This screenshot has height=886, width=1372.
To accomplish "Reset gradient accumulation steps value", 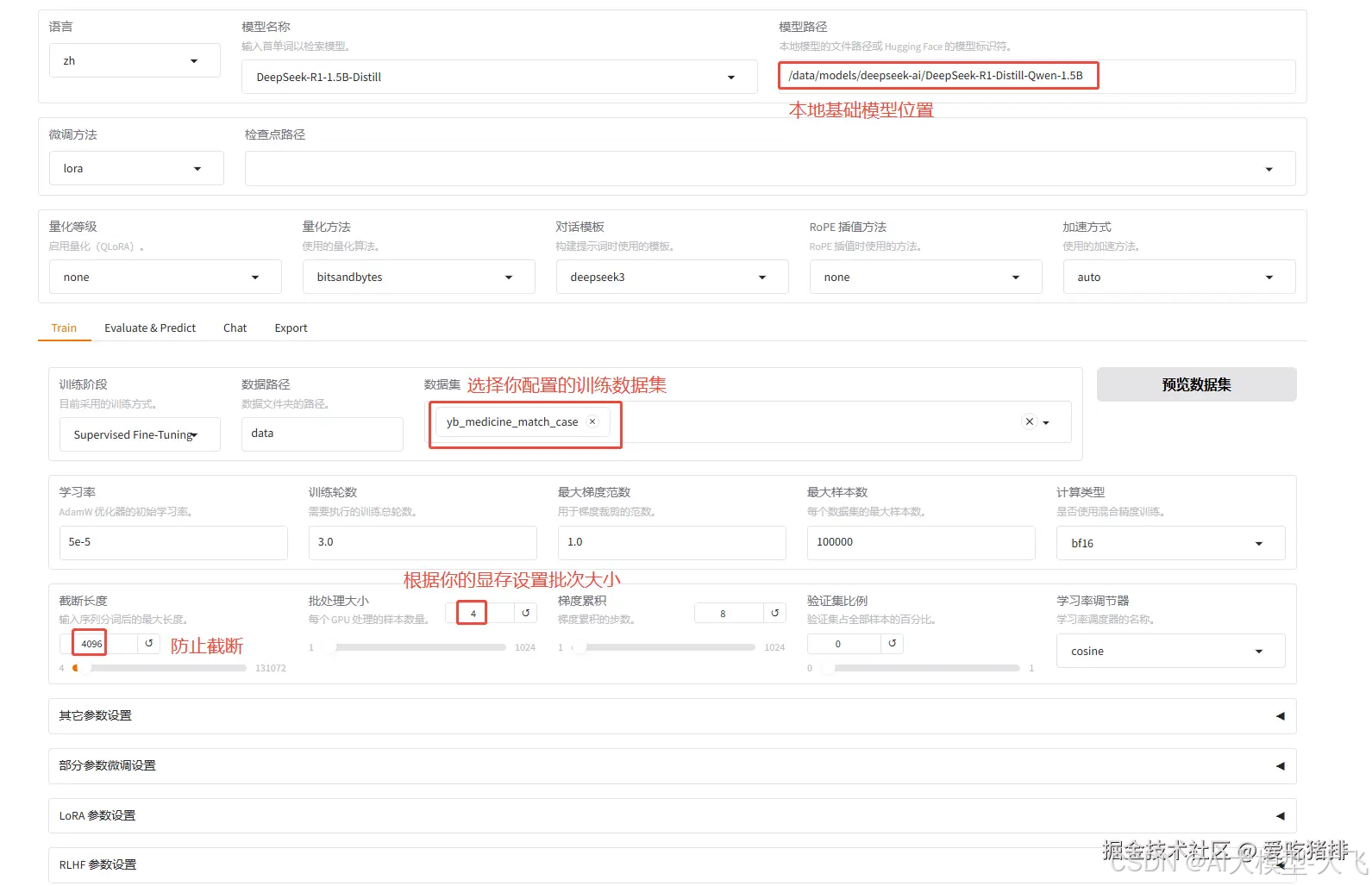I will [775, 613].
